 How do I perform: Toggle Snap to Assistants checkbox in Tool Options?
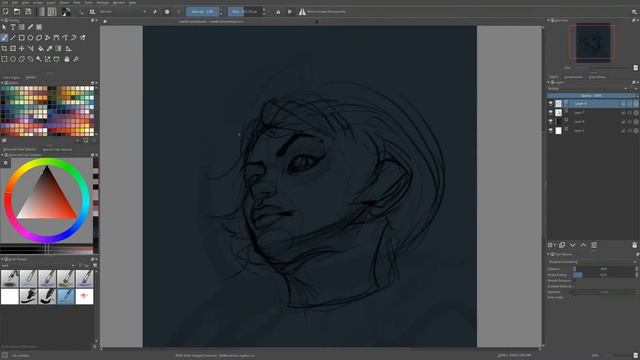tap(574, 297)
